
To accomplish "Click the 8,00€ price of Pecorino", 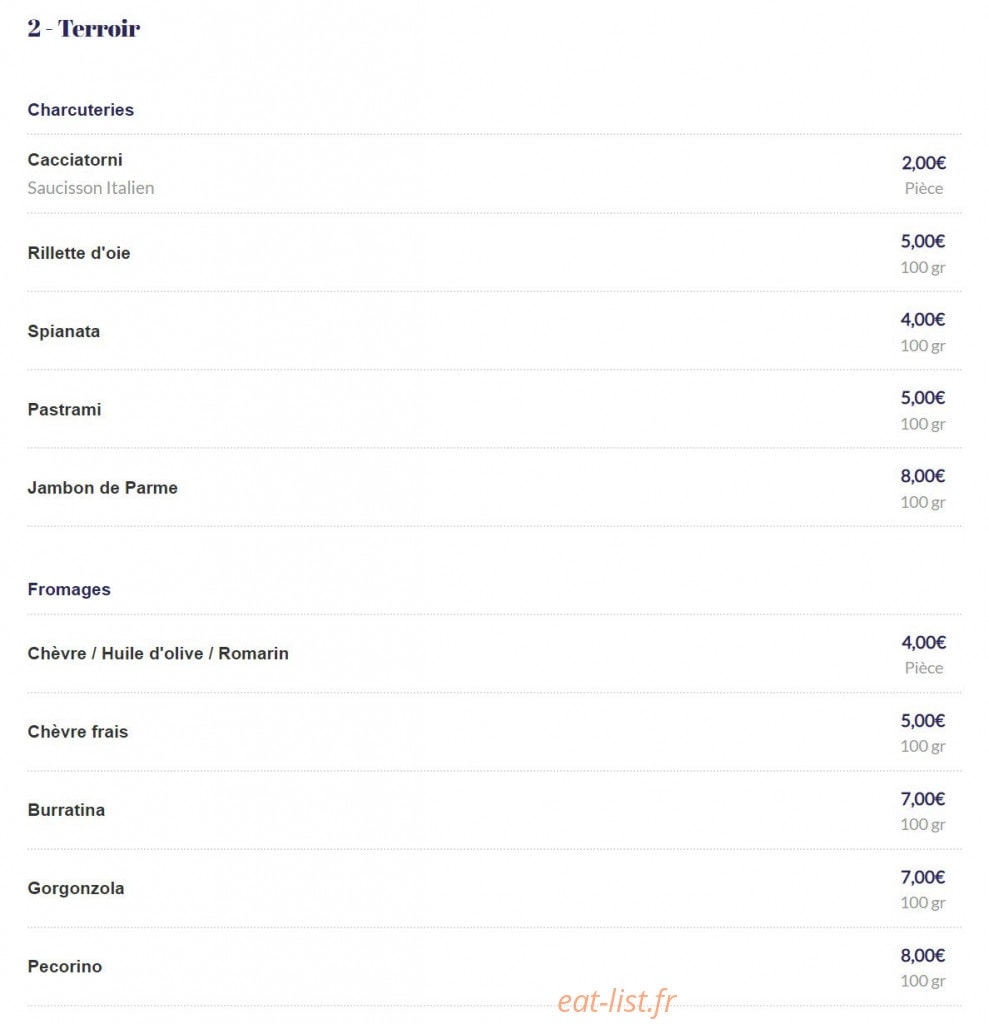I will tap(922, 955).
